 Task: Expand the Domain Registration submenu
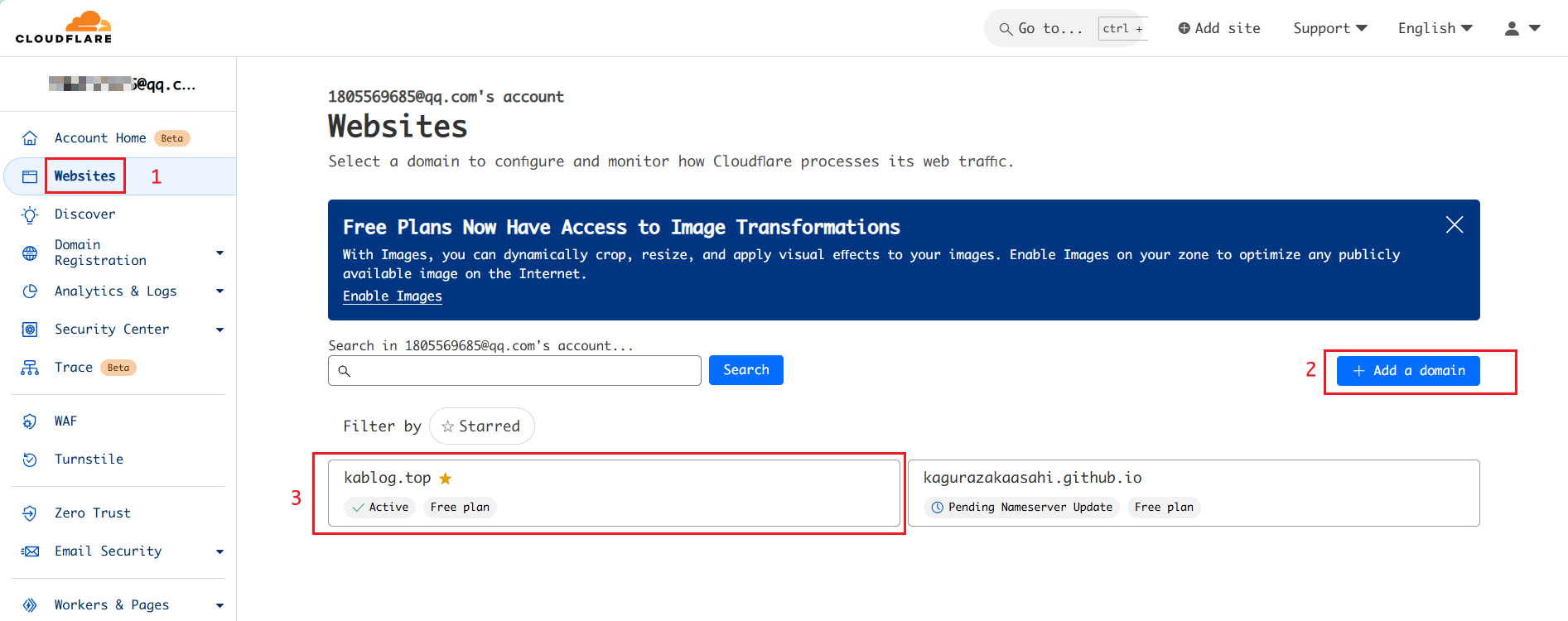point(220,253)
